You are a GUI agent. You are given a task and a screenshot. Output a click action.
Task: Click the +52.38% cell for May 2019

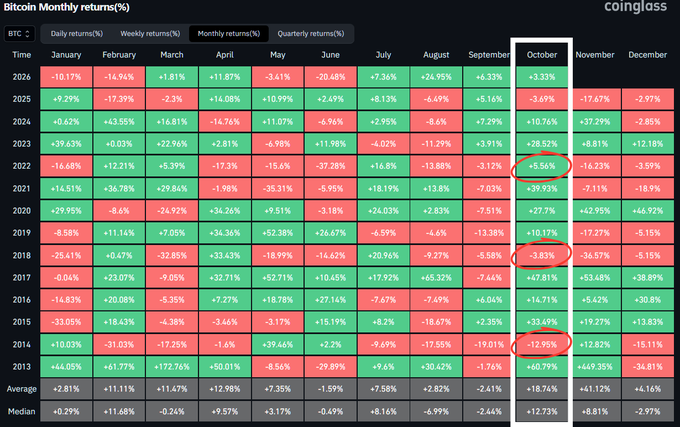(x=278, y=233)
